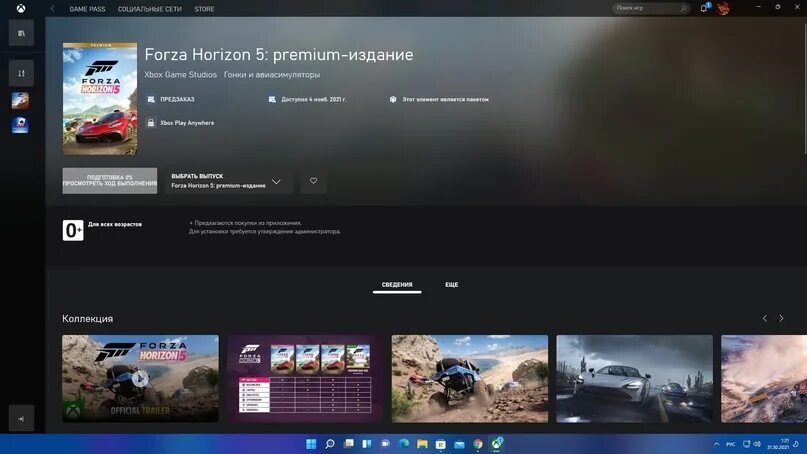The width and height of the screenshot is (807, 454).
Task: Launch Google Chrome from taskbar
Action: pyautogui.click(x=478, y=444)
